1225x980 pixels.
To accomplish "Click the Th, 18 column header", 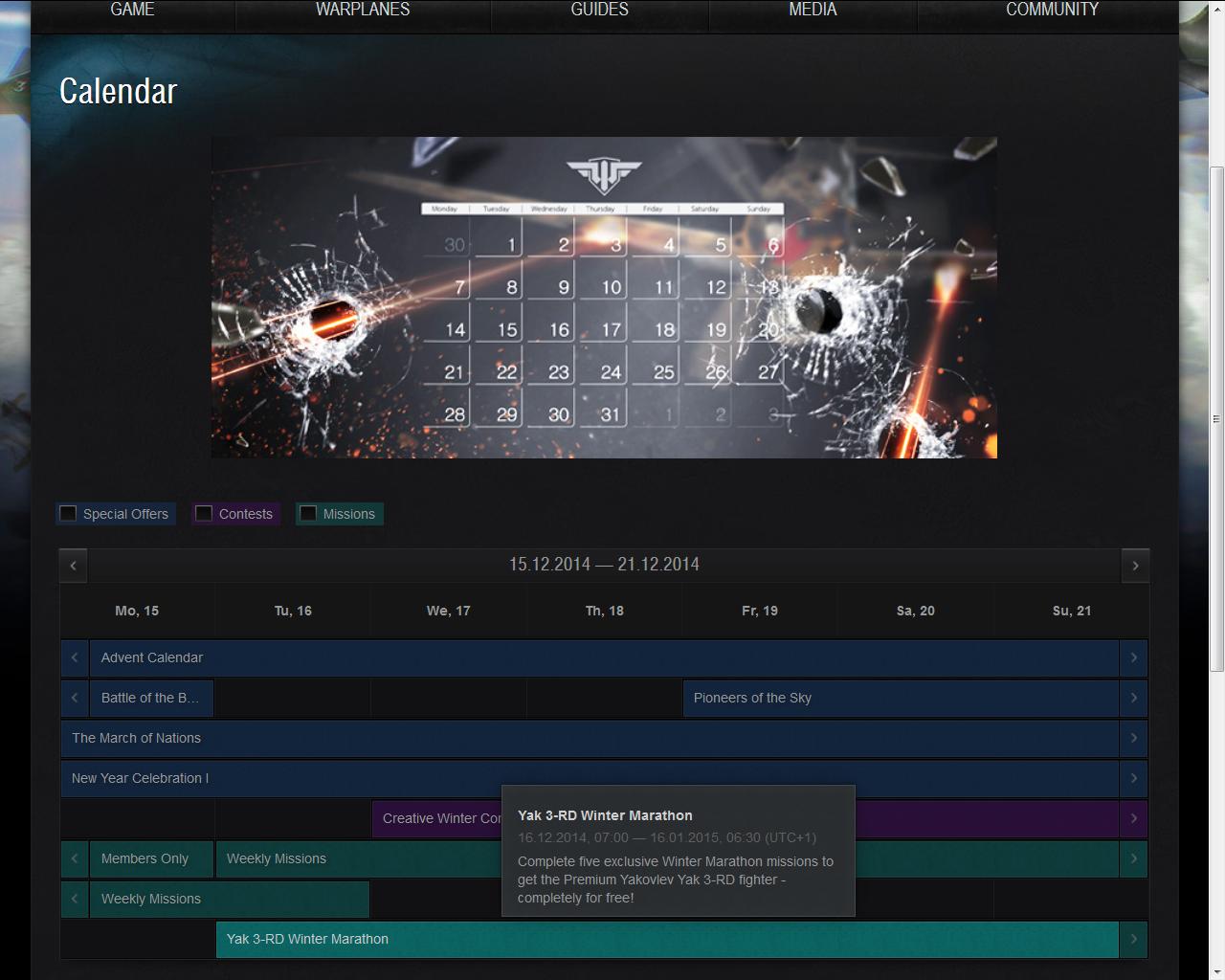I will [x=605, y=611].
